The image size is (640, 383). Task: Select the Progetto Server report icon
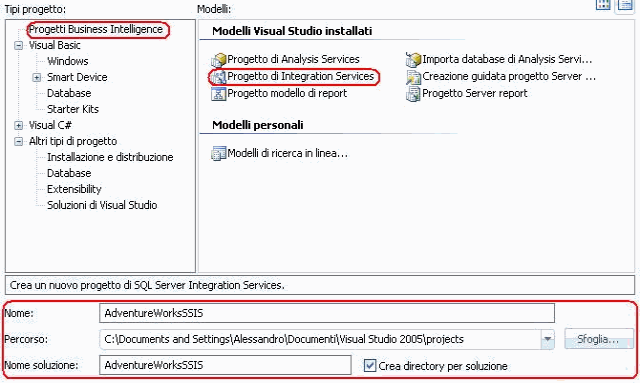(413, 94)
